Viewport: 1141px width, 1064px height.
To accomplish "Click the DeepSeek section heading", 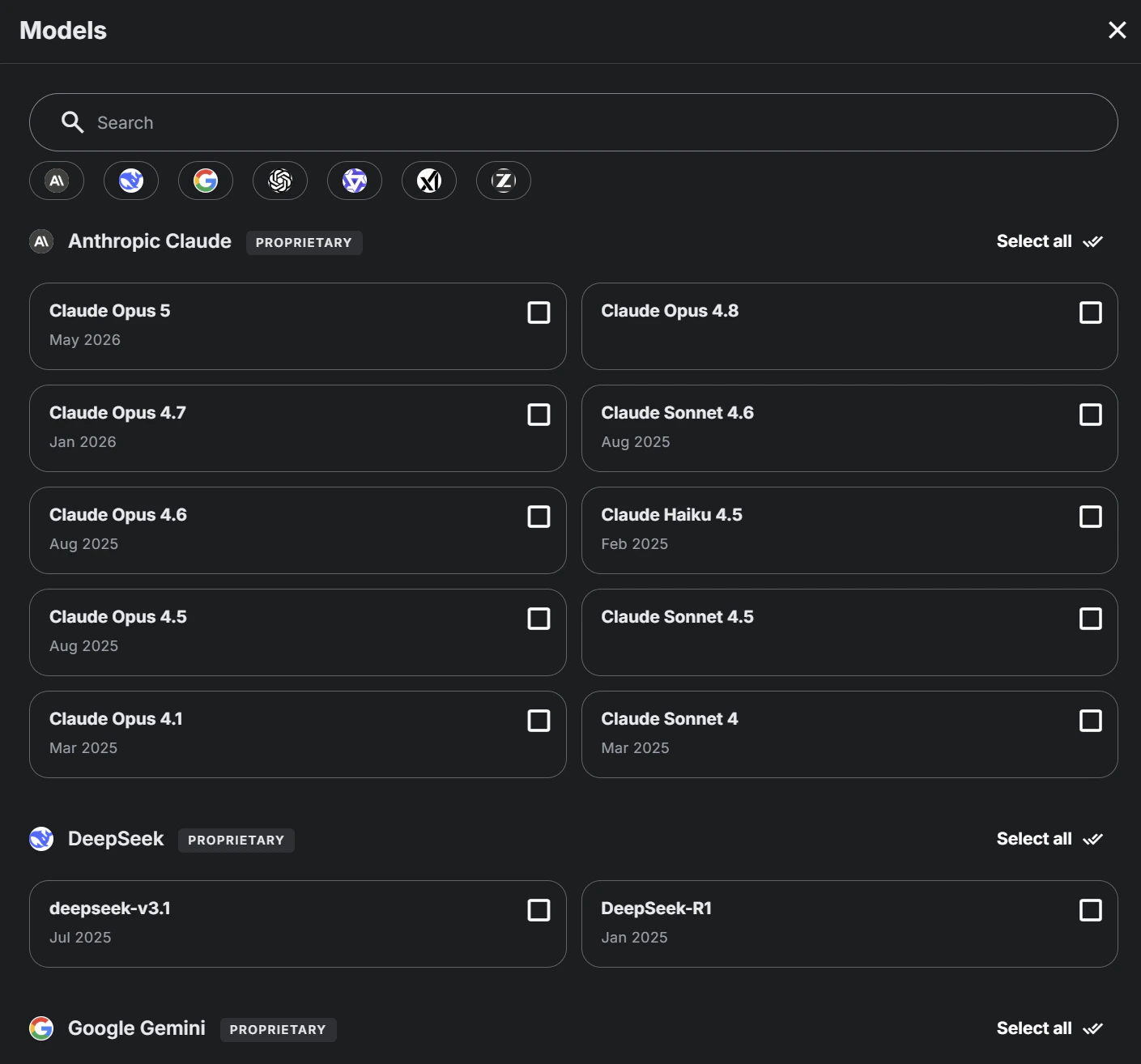I will click(x=116, y=839).
